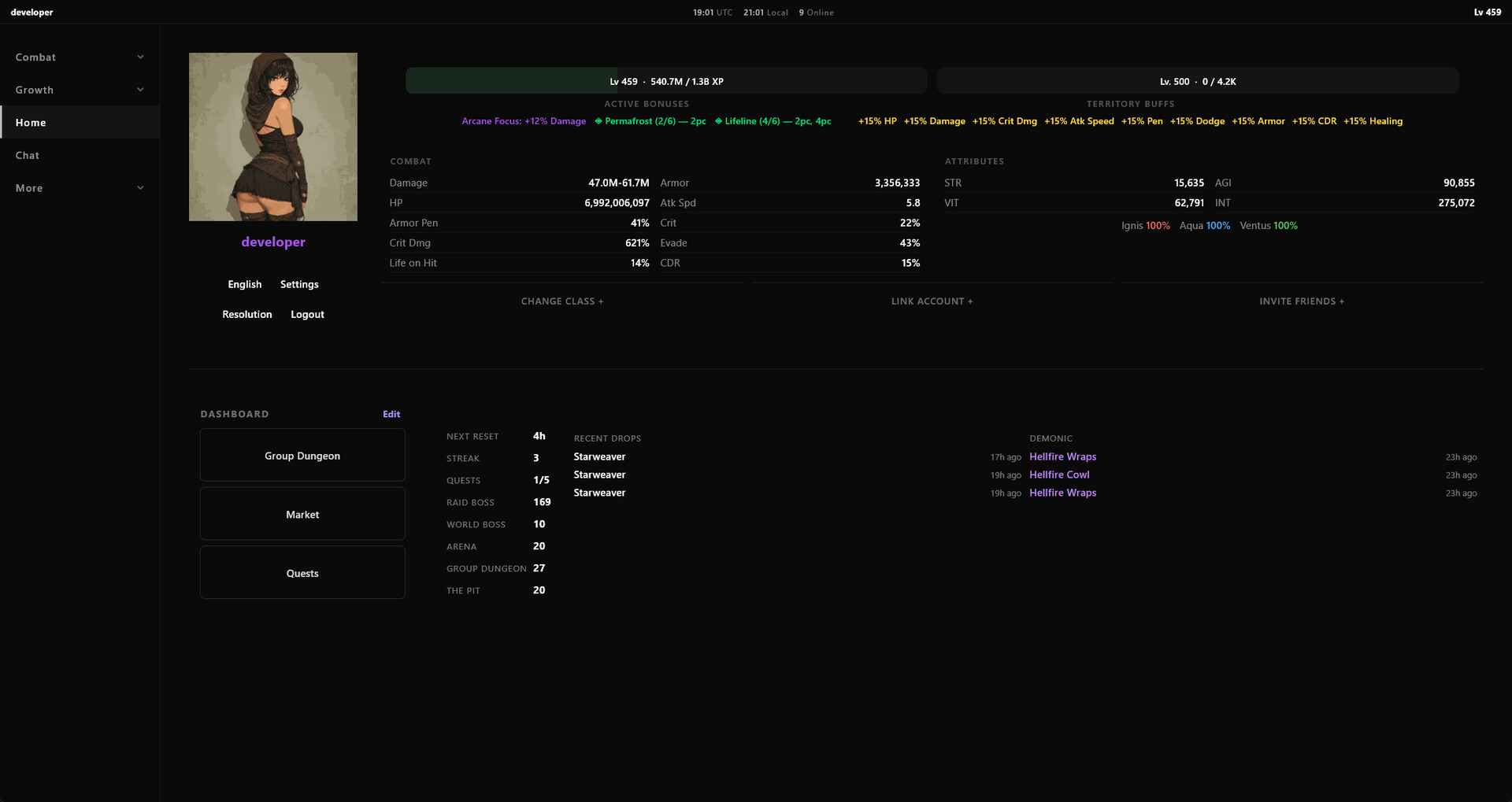Log out using the Logout link
Viewport: 1512px width, 802px height.
point(307,314)
